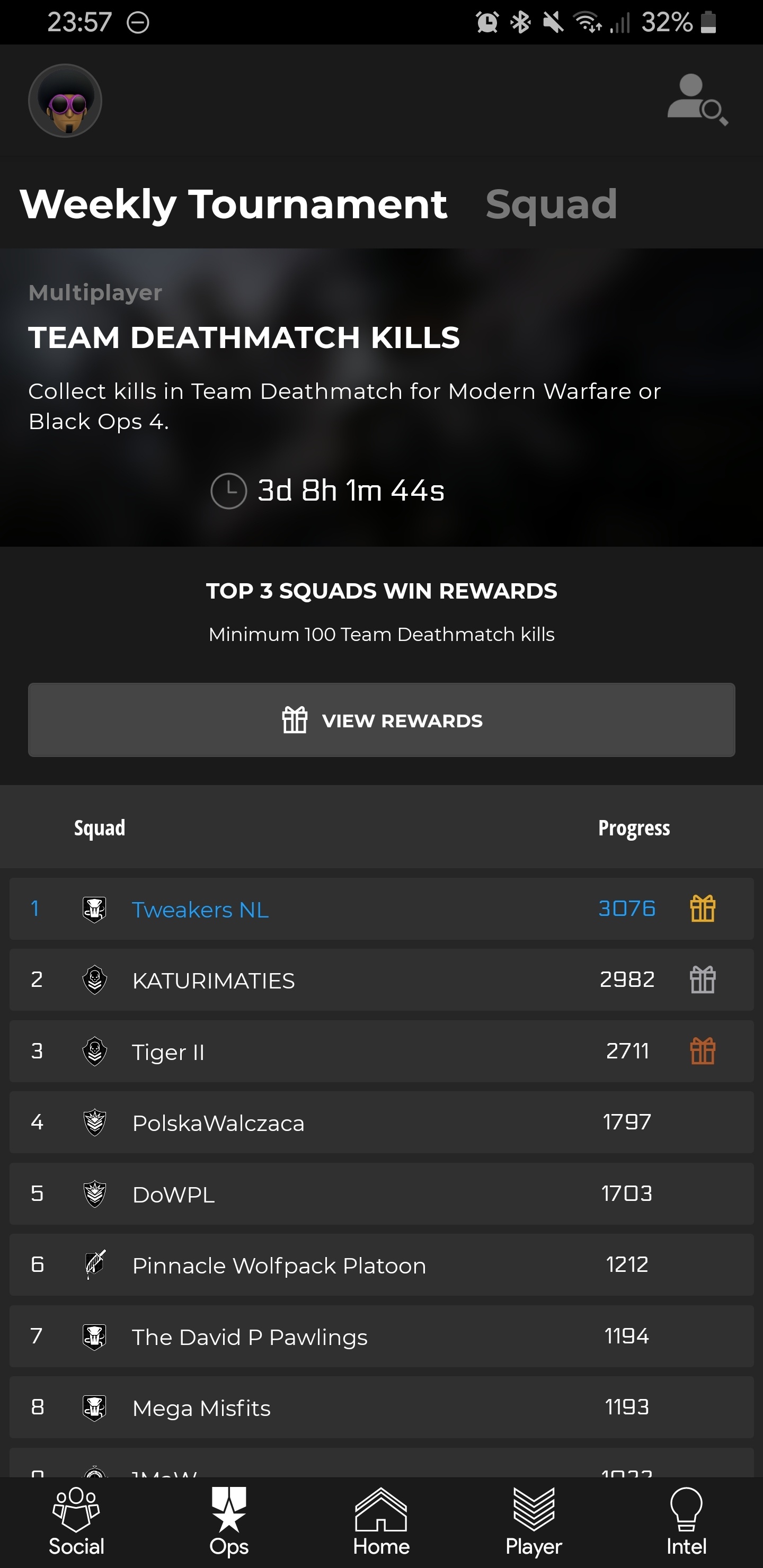Open the find friends search icon
The image size is (763, 1568).
coord(697,99)
